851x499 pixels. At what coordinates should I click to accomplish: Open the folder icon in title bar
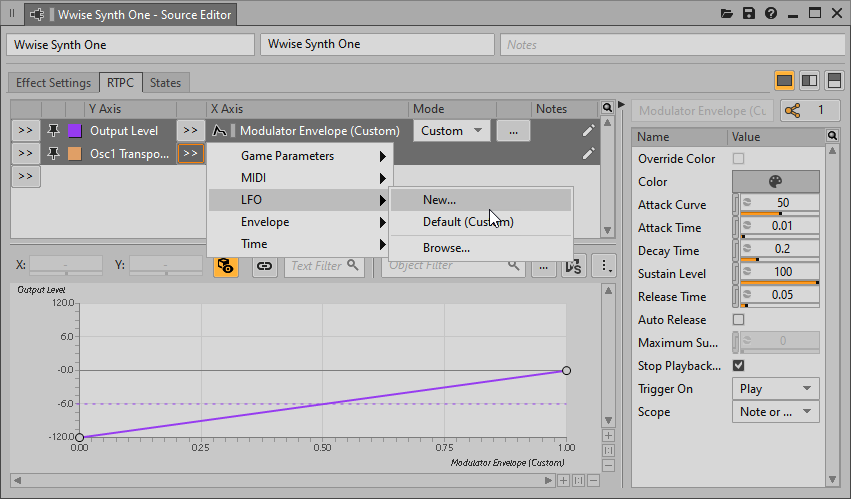tap(727, 14)
